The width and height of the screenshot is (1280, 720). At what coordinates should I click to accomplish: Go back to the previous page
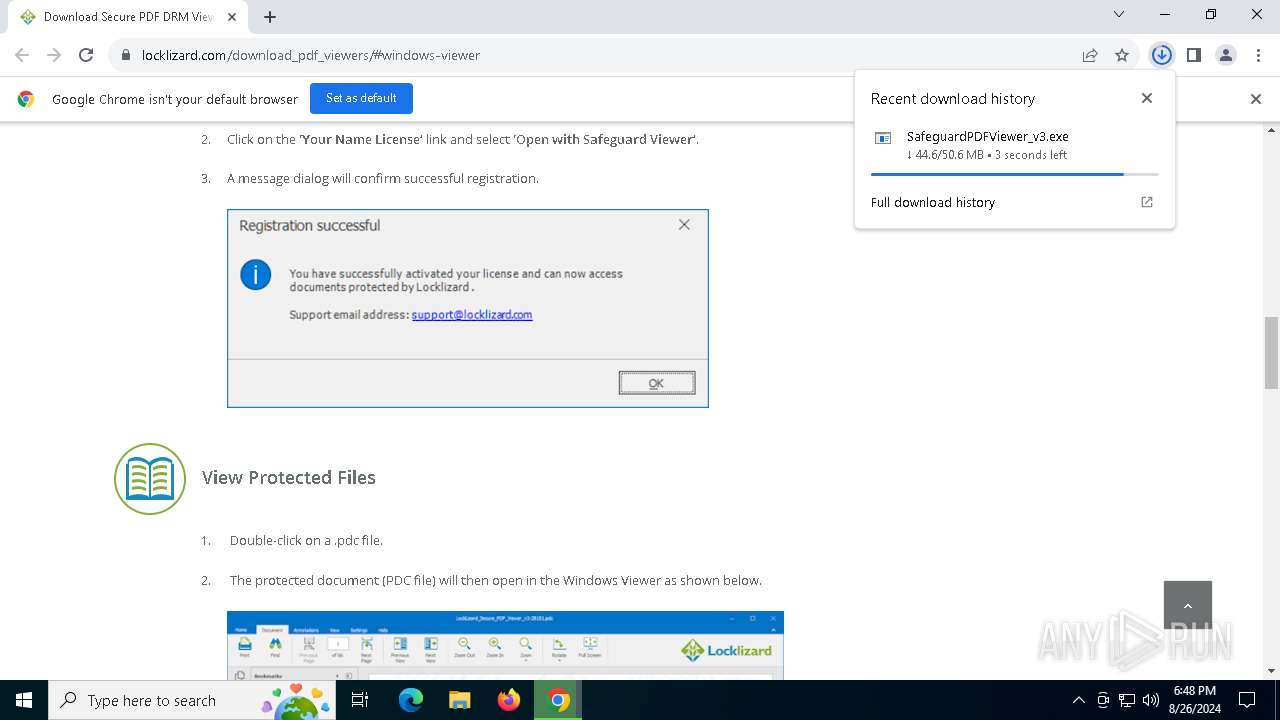22,55
